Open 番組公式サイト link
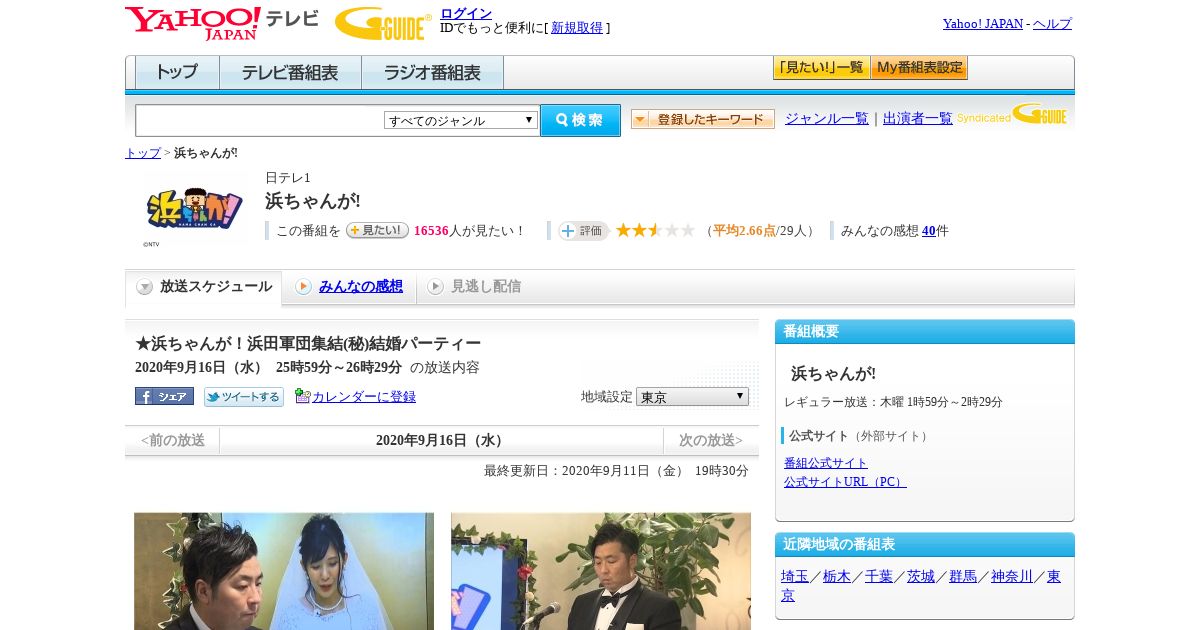This screenshot has width=1200, height=630. (x=826, y=463)
